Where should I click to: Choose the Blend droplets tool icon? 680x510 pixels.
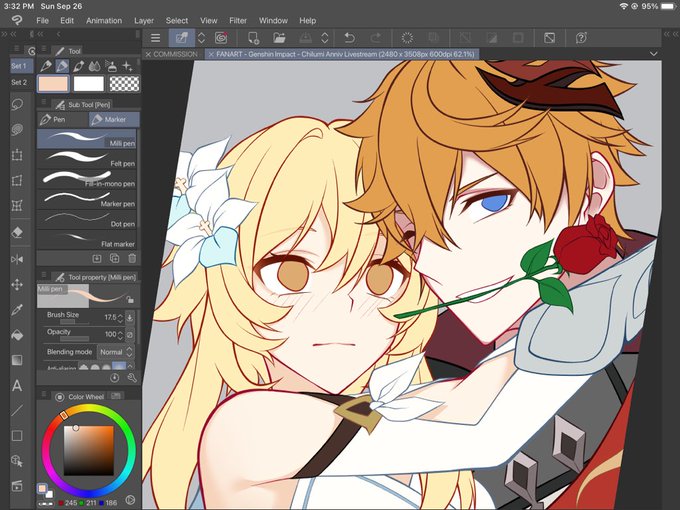coord(95,66)
